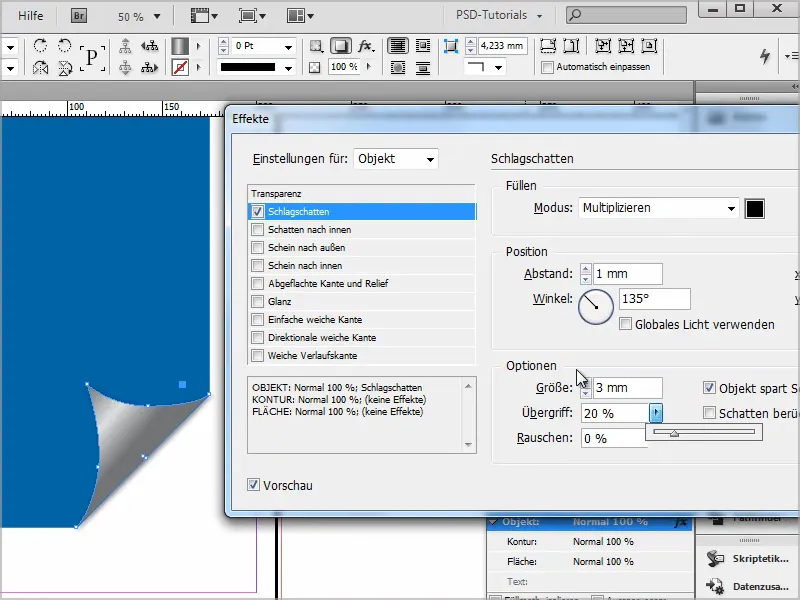Viewport: 800px width, 600px height.
Task: Toggle 'Automatisch einpassen' checkbox
Action: tap(547, 67)
